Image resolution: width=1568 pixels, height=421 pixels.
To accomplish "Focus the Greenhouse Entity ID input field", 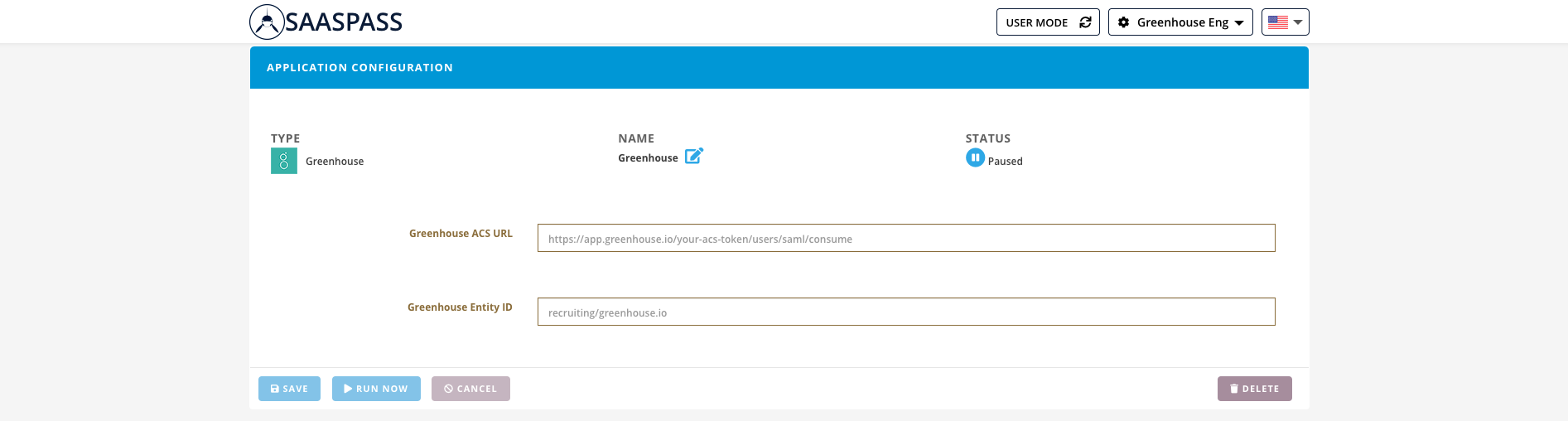I will 905,312.
